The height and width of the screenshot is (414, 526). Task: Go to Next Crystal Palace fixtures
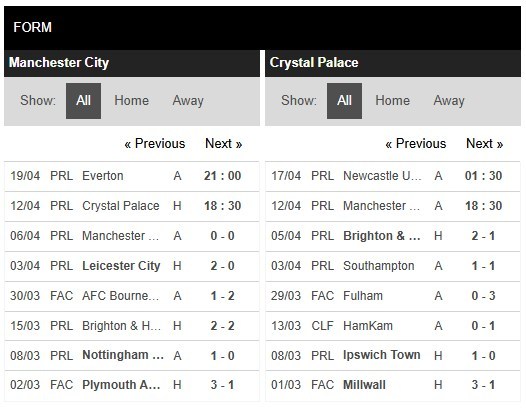click(484, 144)
